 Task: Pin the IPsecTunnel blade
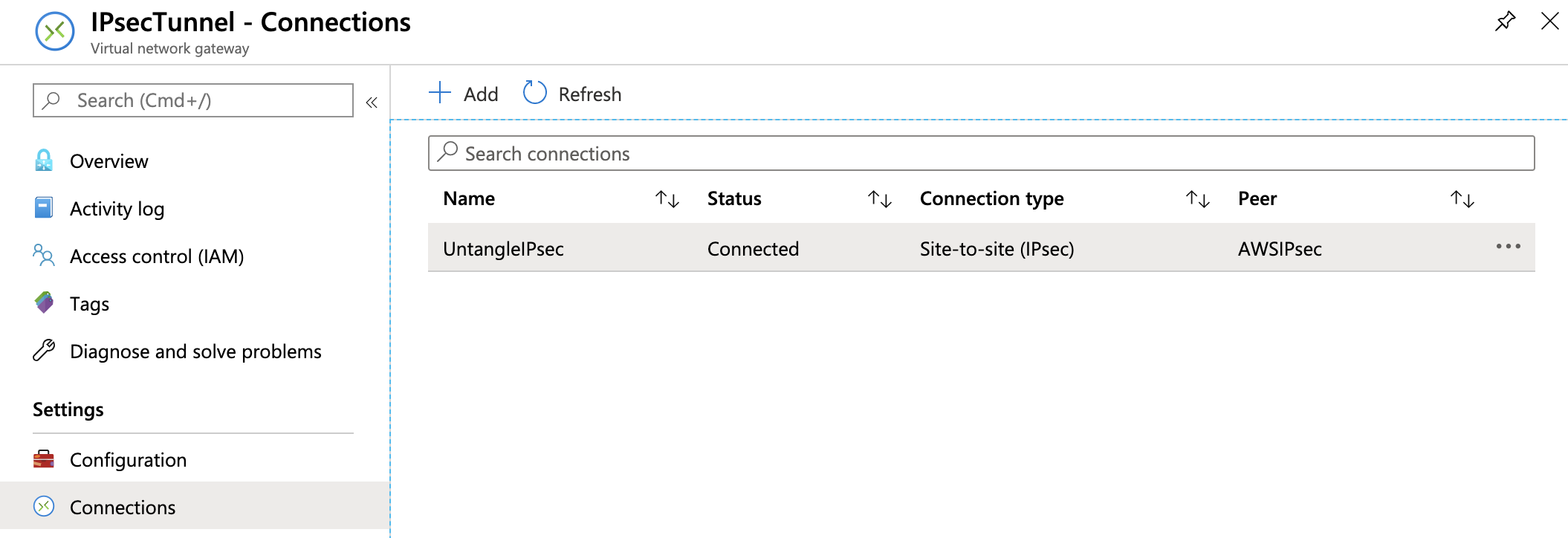click(x=1505, y=21)
